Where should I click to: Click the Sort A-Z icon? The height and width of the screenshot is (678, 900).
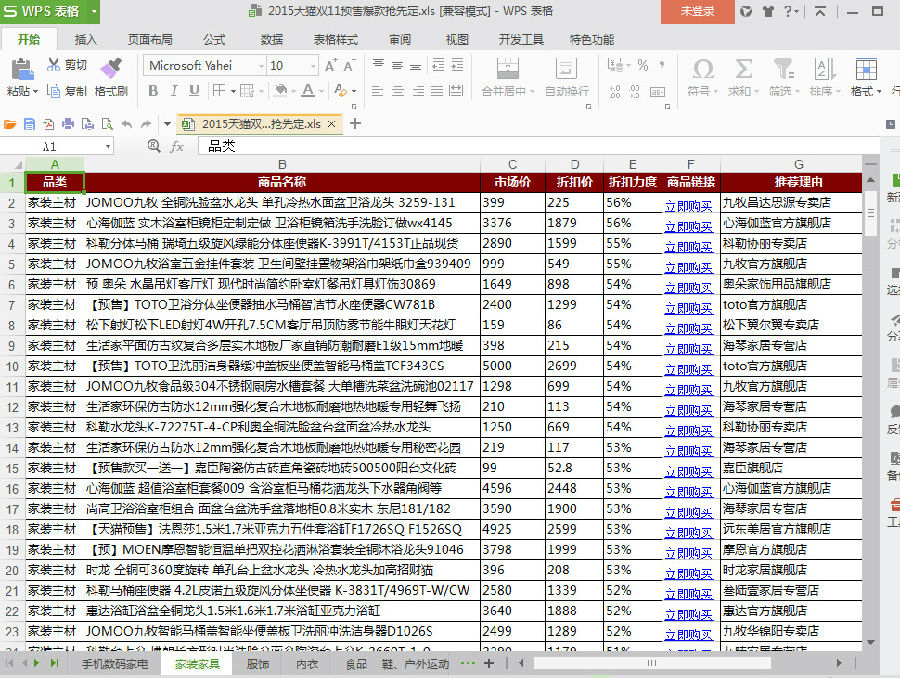coord(824,69)
